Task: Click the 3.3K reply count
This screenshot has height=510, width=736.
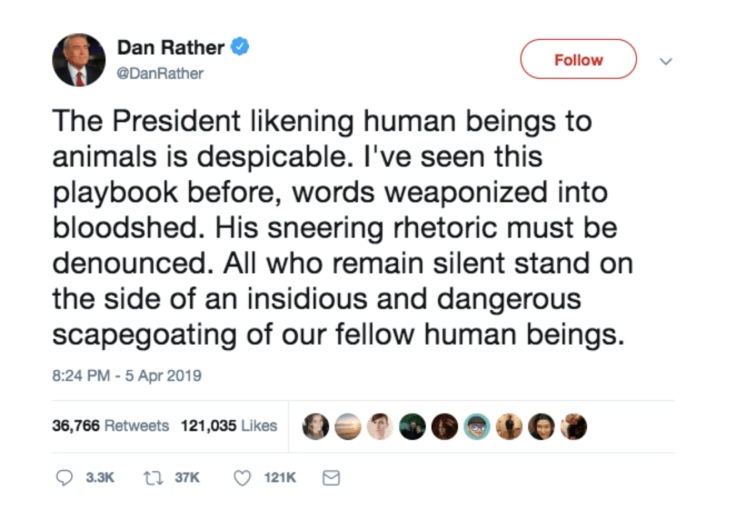Action: (100, 478)
